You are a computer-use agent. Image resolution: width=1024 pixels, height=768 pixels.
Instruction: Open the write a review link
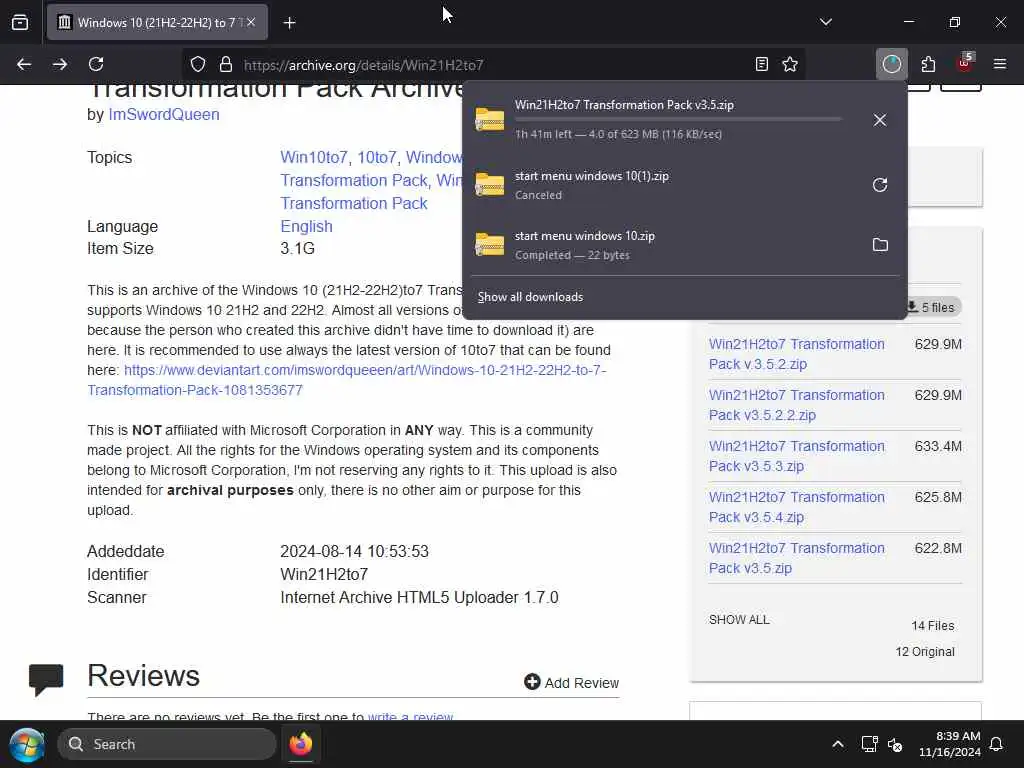click(410, 717)
